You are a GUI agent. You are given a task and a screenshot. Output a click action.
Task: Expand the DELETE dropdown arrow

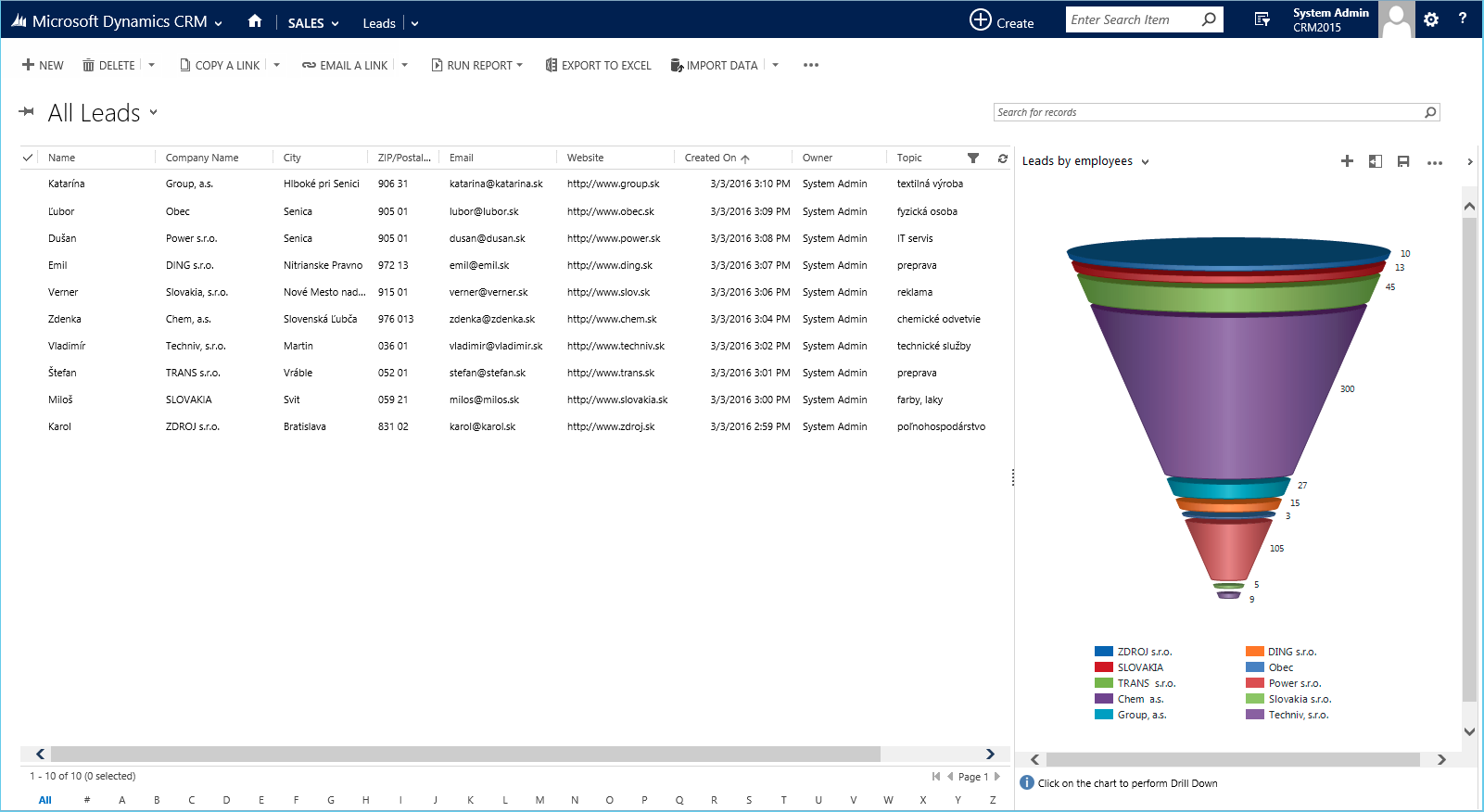[151, 65]
